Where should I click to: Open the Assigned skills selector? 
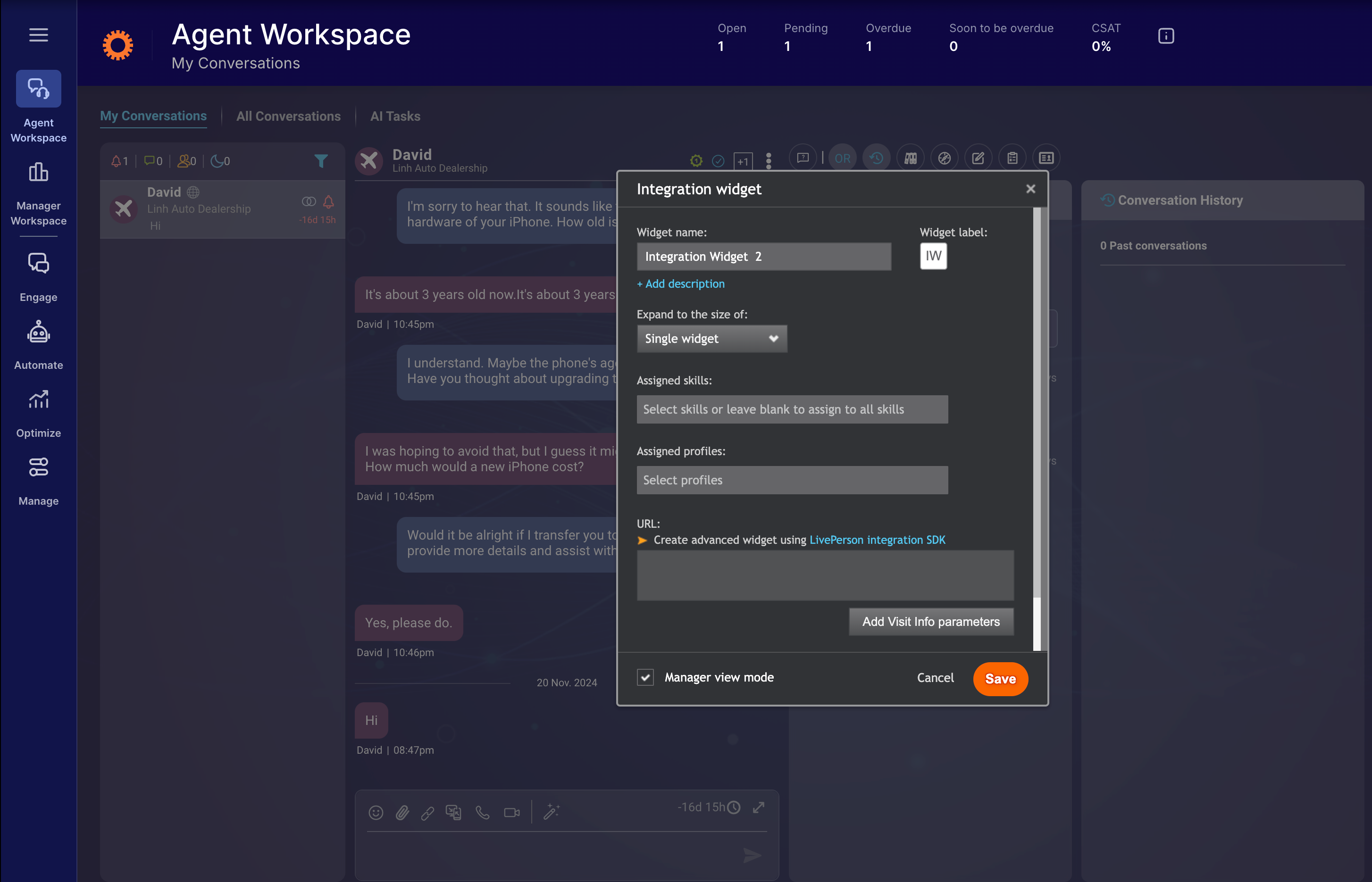[x=792, y=409]
